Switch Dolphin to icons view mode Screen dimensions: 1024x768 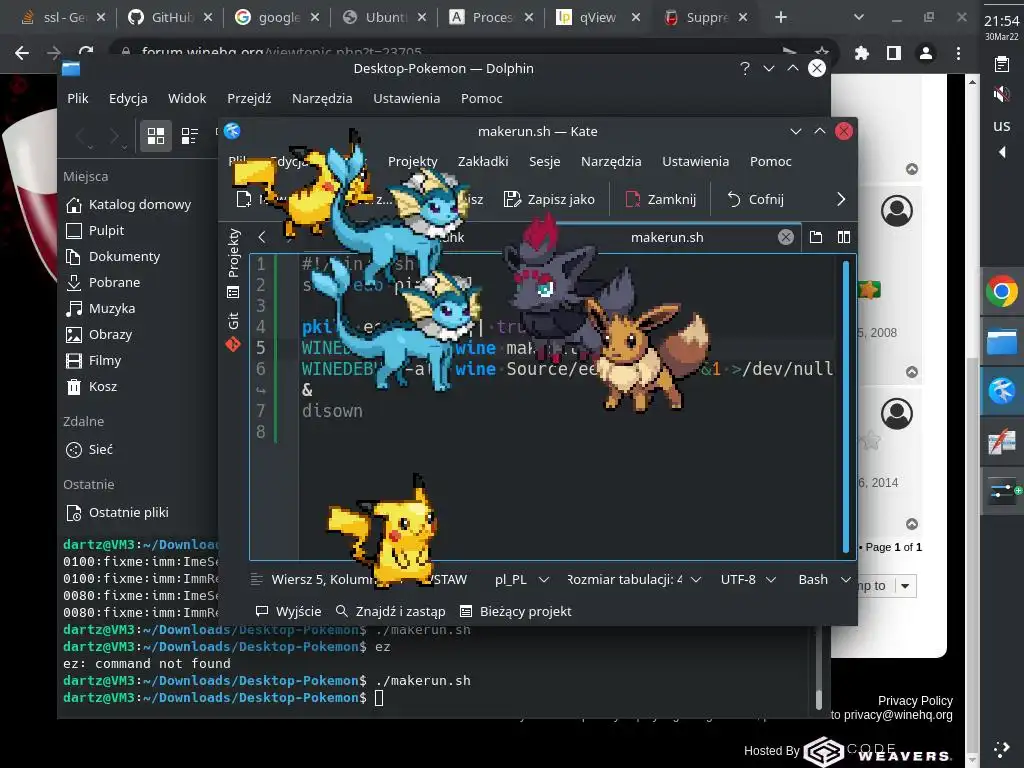click(156, 136)
